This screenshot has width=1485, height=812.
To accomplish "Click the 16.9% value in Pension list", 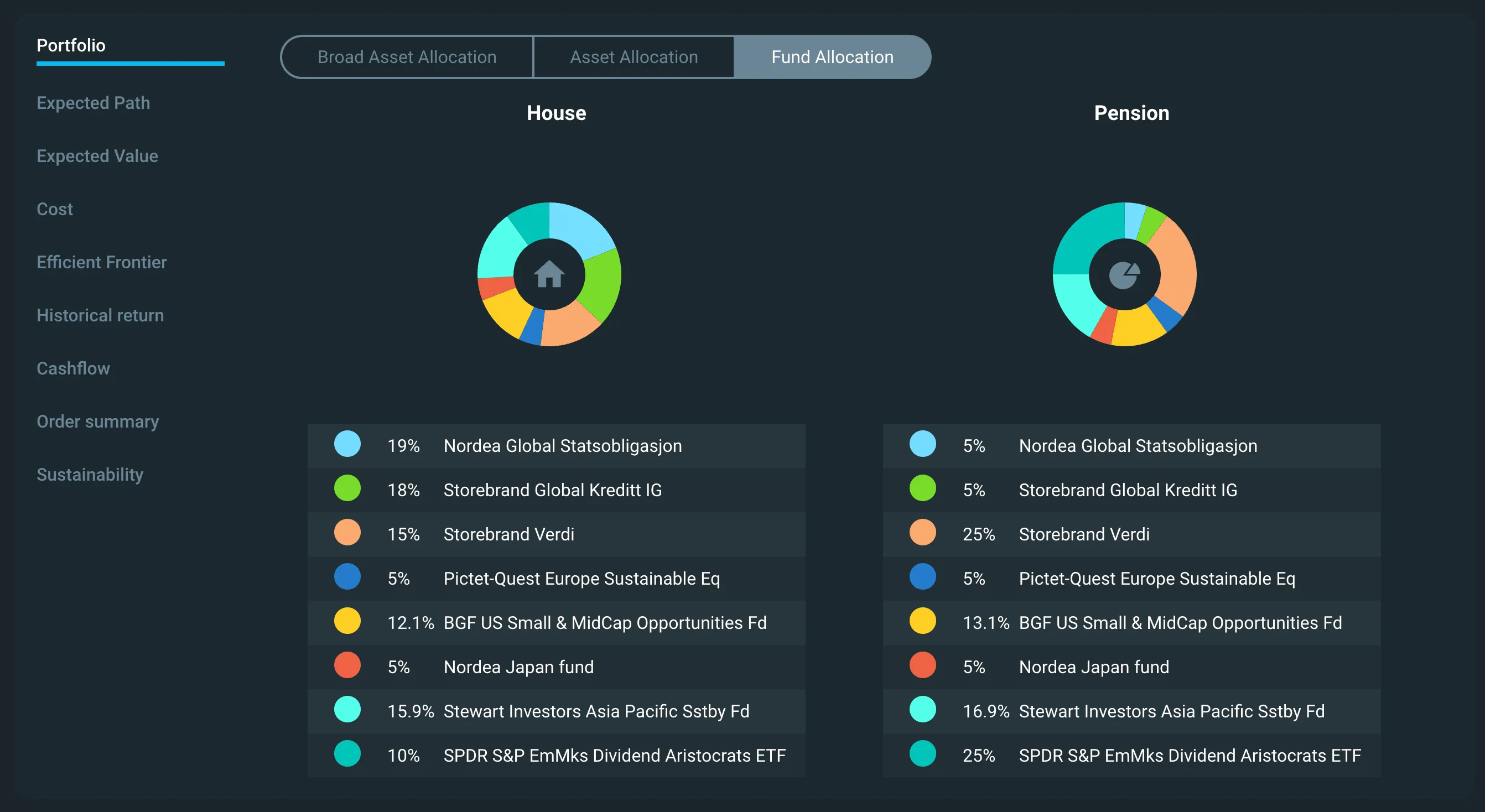I will (986, 712).
